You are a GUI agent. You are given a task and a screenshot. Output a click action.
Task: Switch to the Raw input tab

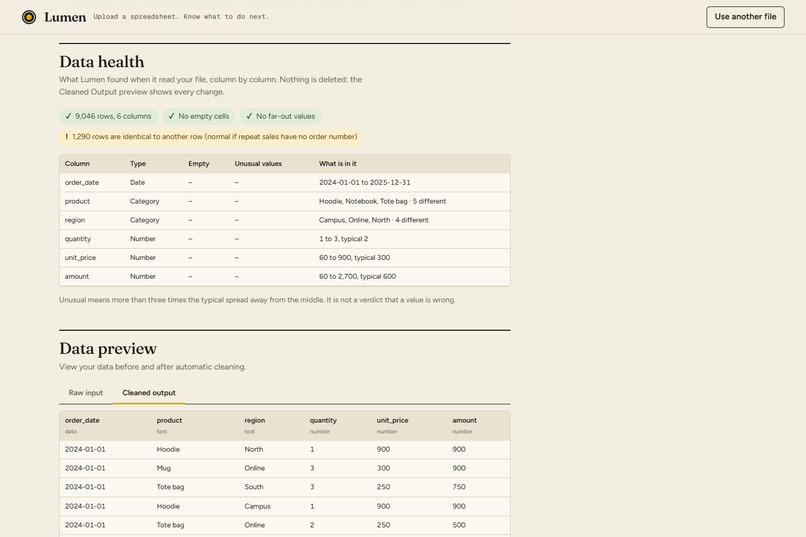pos(86,393)
